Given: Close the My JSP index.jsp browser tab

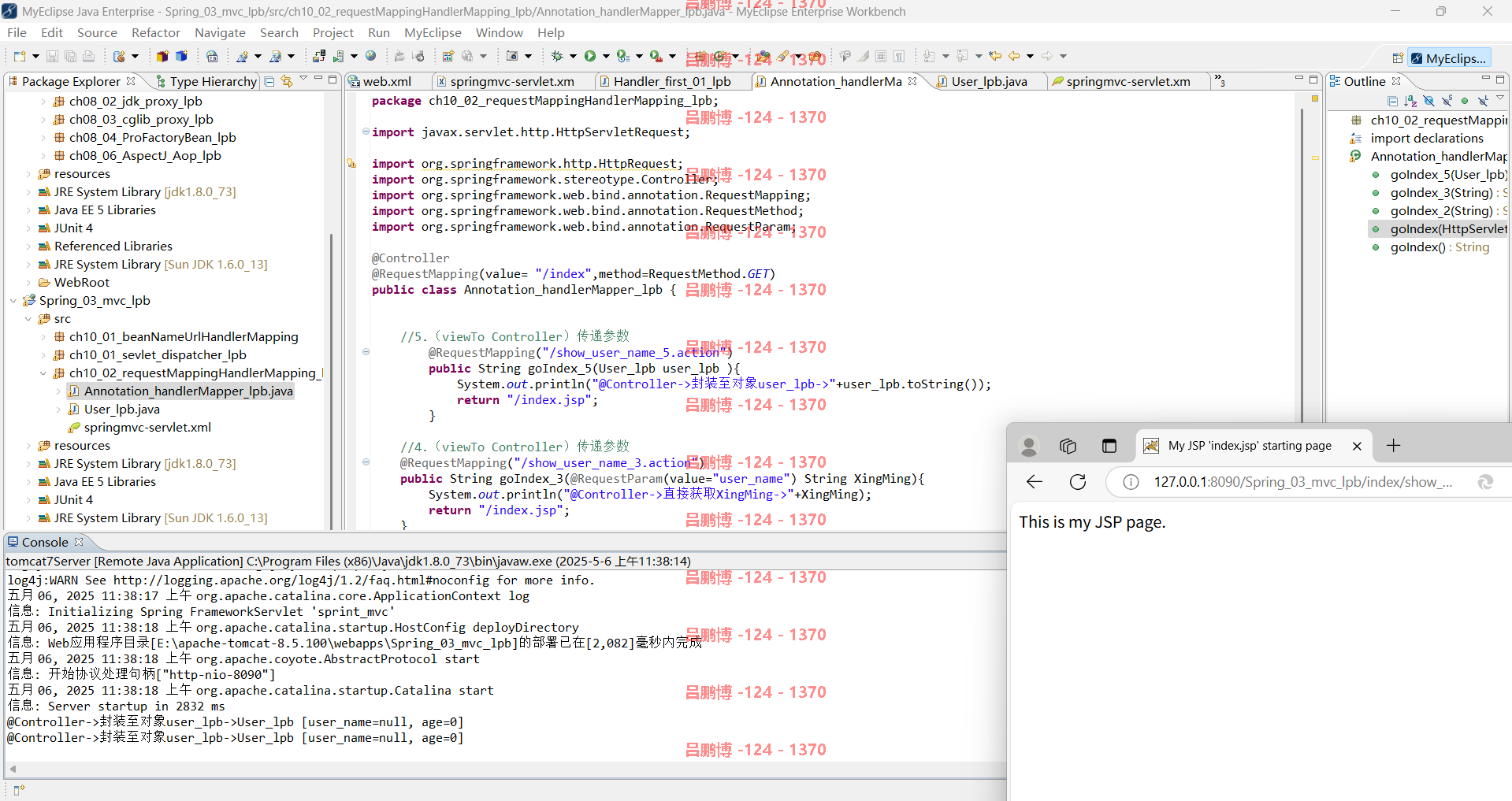Looking at the screenshot, I should click(1357, 446).
